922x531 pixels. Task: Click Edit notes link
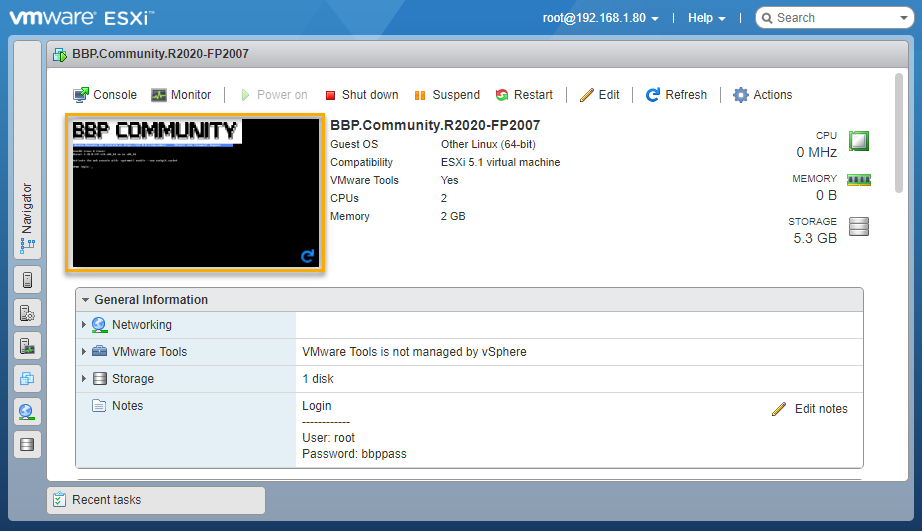pos(810,409)
